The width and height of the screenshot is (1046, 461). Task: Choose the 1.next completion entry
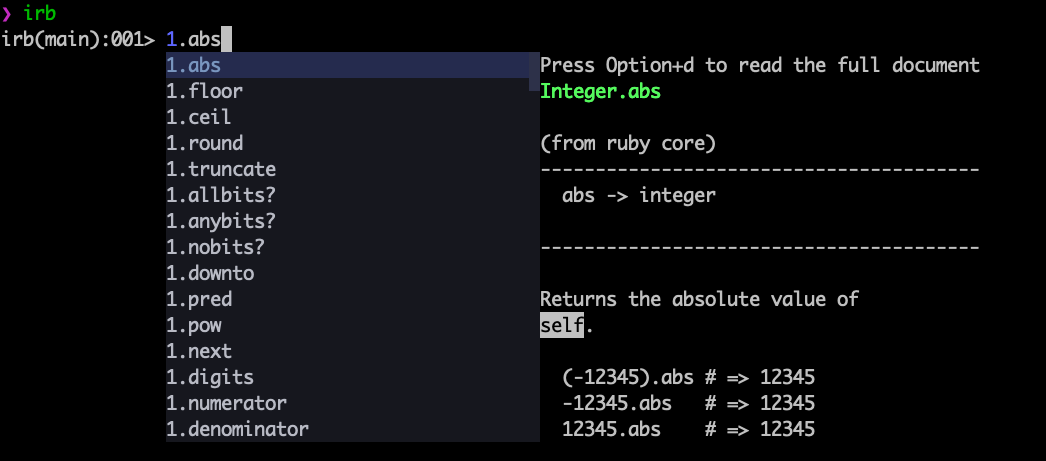[x=199, y=351]
